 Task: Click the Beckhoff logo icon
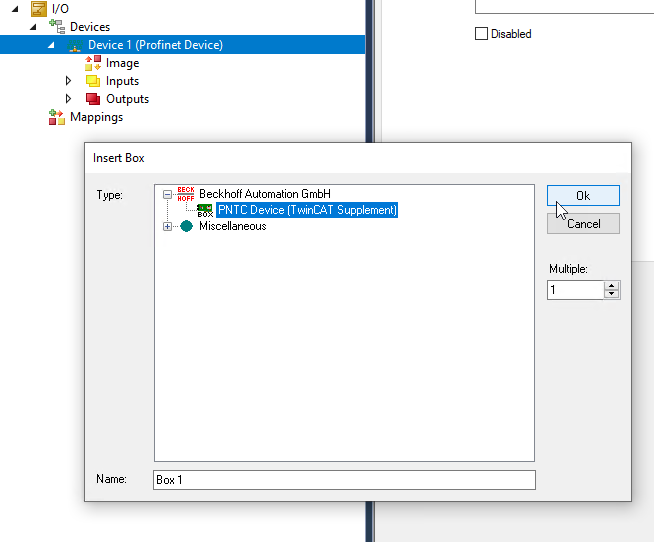(x=186, y=194)
